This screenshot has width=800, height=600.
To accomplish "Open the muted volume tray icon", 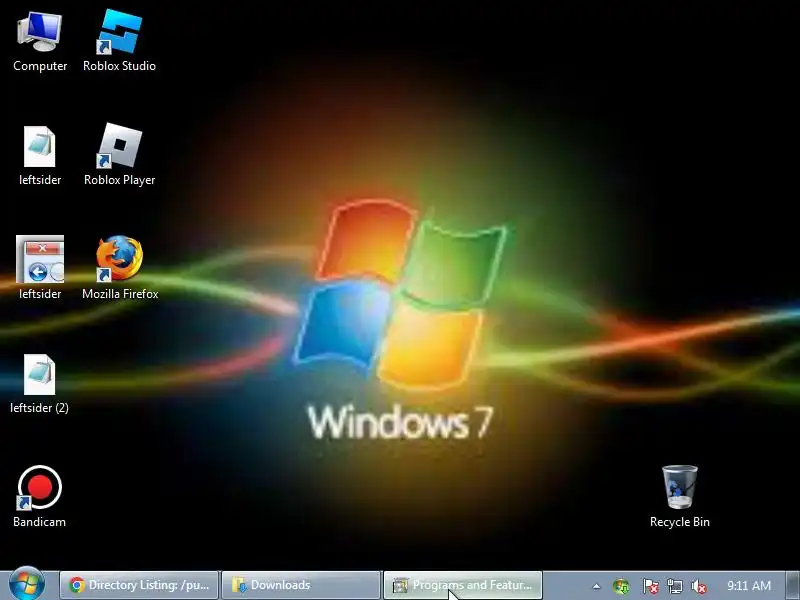I will [x=698, y=586].
